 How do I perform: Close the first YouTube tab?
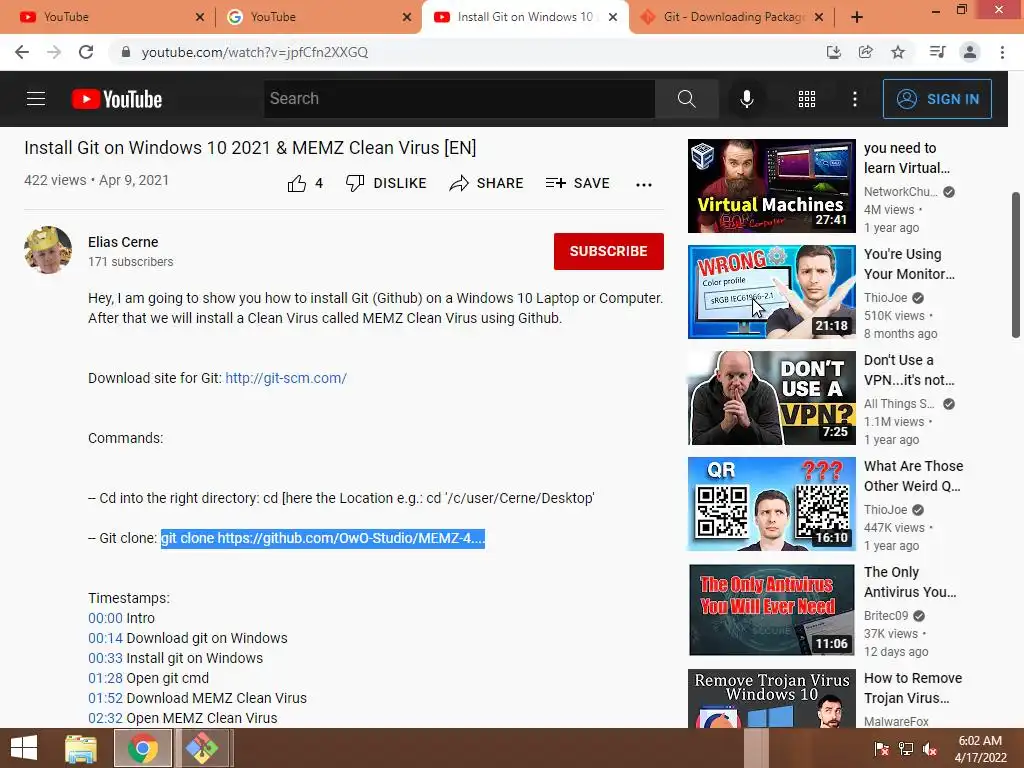[x=200, y=17]
